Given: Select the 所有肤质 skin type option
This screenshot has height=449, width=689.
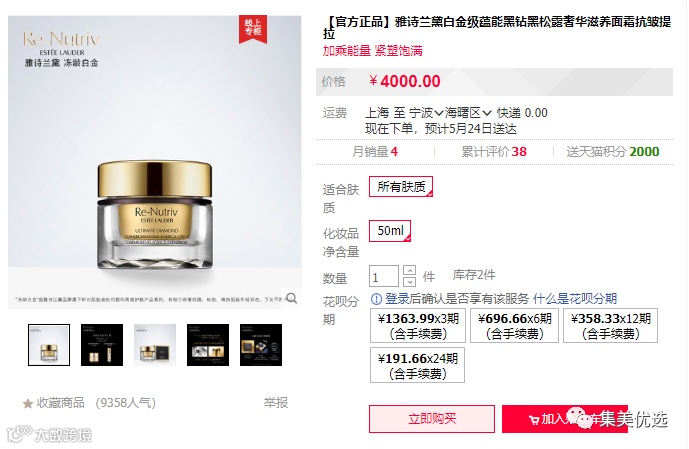Looking at the screenshot, I should [401, 187].
